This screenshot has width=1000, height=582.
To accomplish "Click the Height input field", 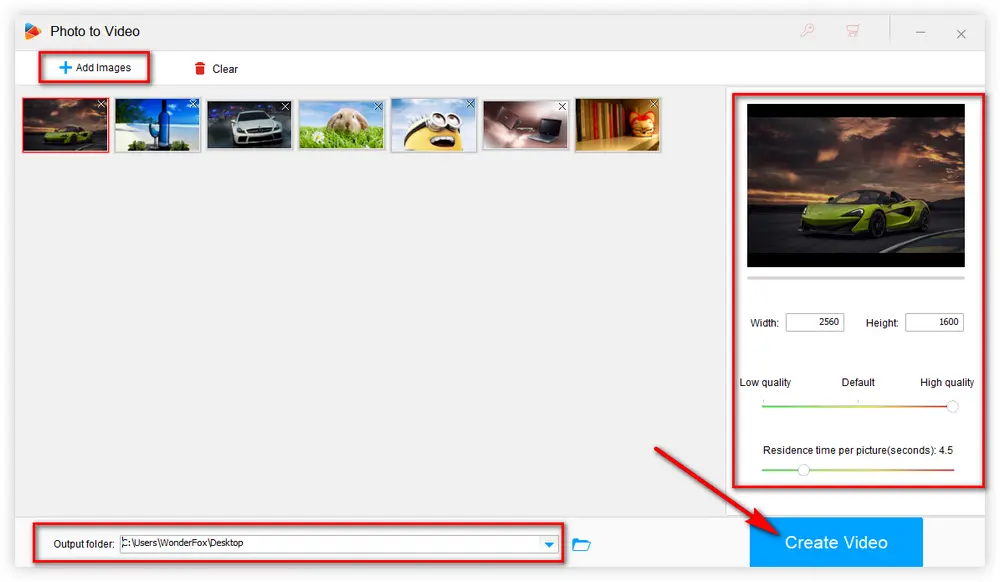I will pos(934,322).
